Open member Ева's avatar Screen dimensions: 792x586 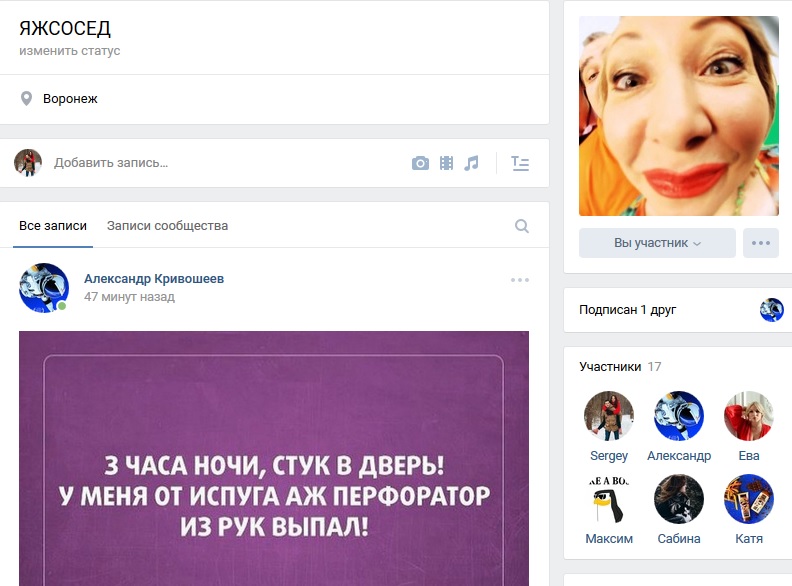(x=749, y=416)
